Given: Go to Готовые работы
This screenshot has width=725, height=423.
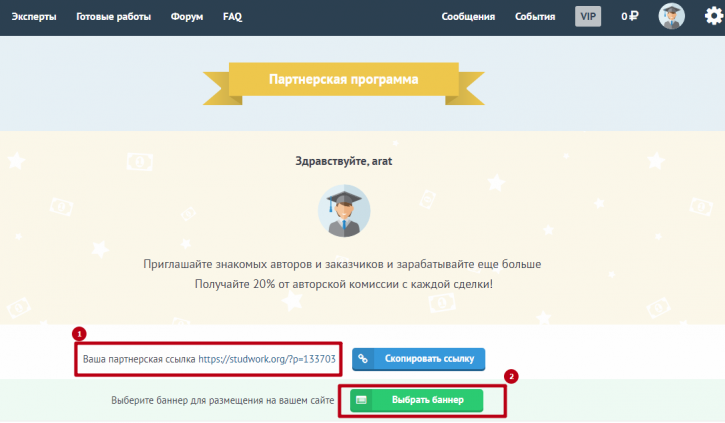Looking at the screenshot, I should pyautogui.click(x=113, y=17).
